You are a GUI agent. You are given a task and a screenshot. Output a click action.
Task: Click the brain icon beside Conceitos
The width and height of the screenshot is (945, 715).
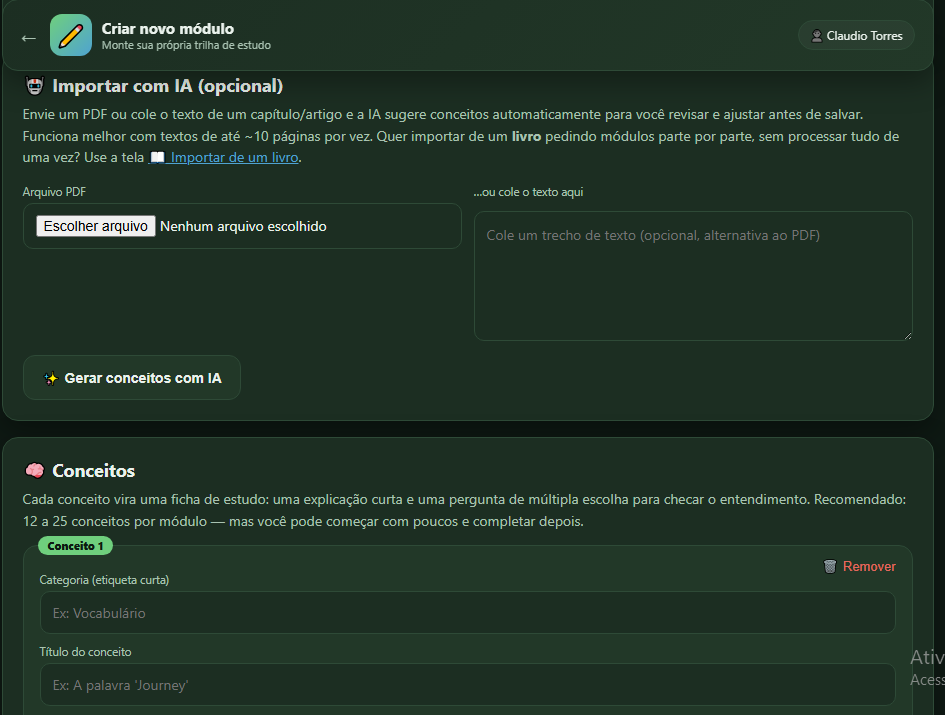coord(34,470)
